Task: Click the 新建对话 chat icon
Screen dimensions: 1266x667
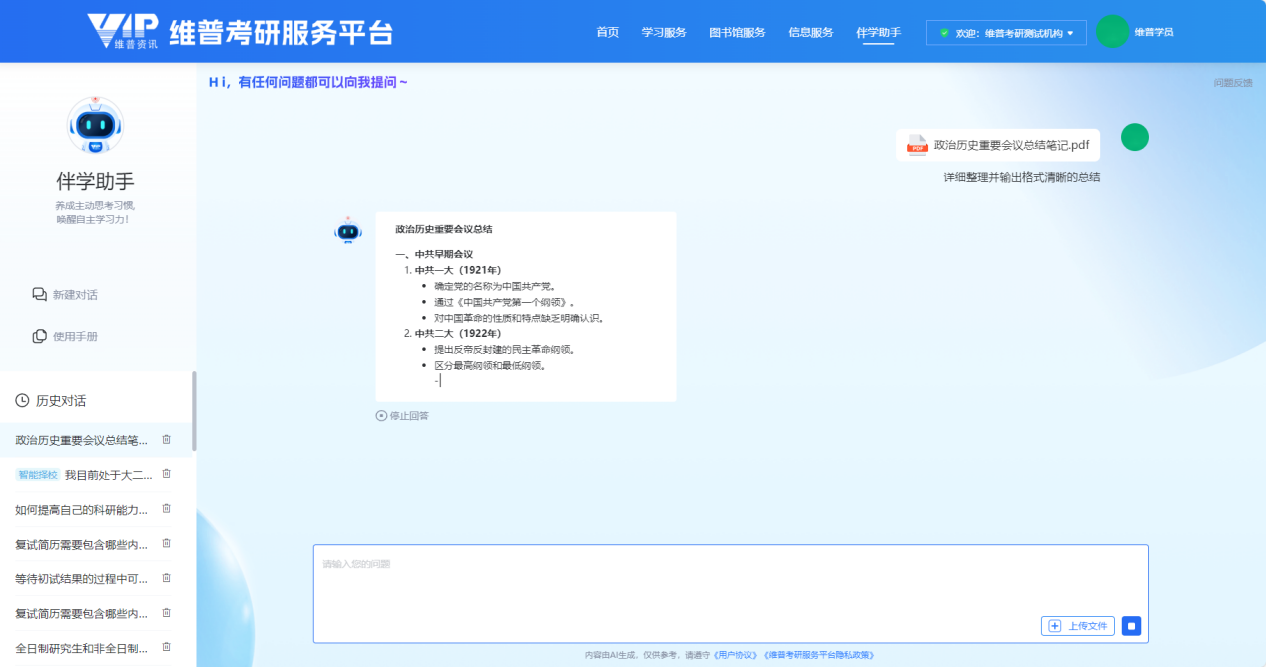Action: click(x=40, y=295)
